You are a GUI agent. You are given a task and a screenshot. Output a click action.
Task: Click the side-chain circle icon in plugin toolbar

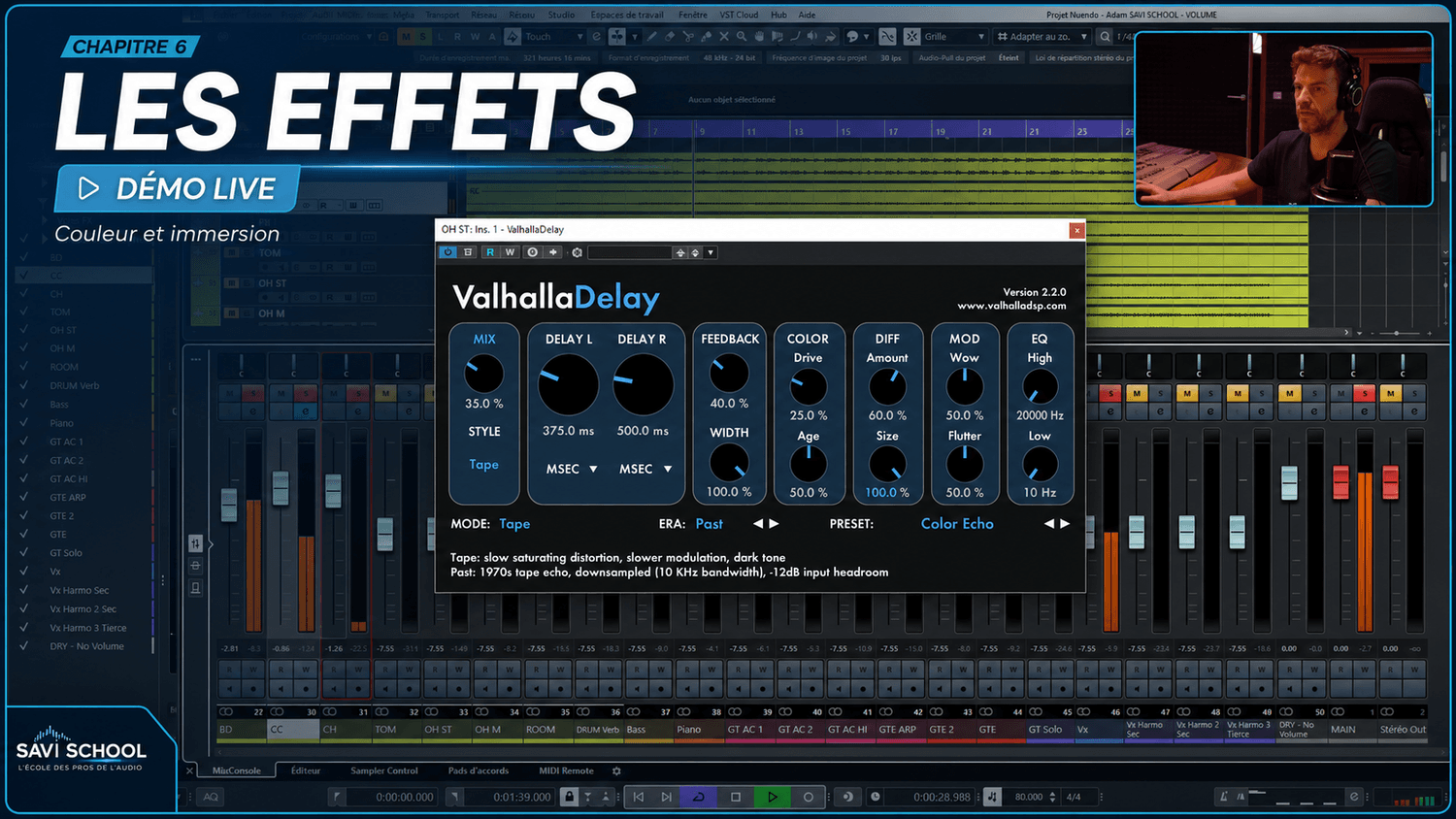pos(532,252)
